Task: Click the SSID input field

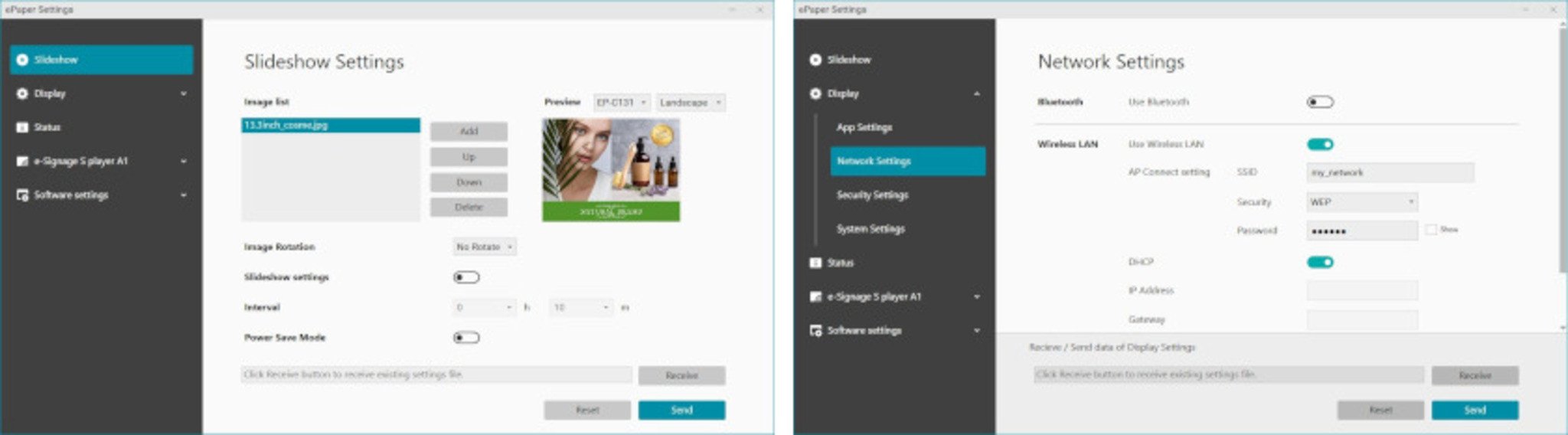Action: pyautogui.click(x=1390, y=173)
